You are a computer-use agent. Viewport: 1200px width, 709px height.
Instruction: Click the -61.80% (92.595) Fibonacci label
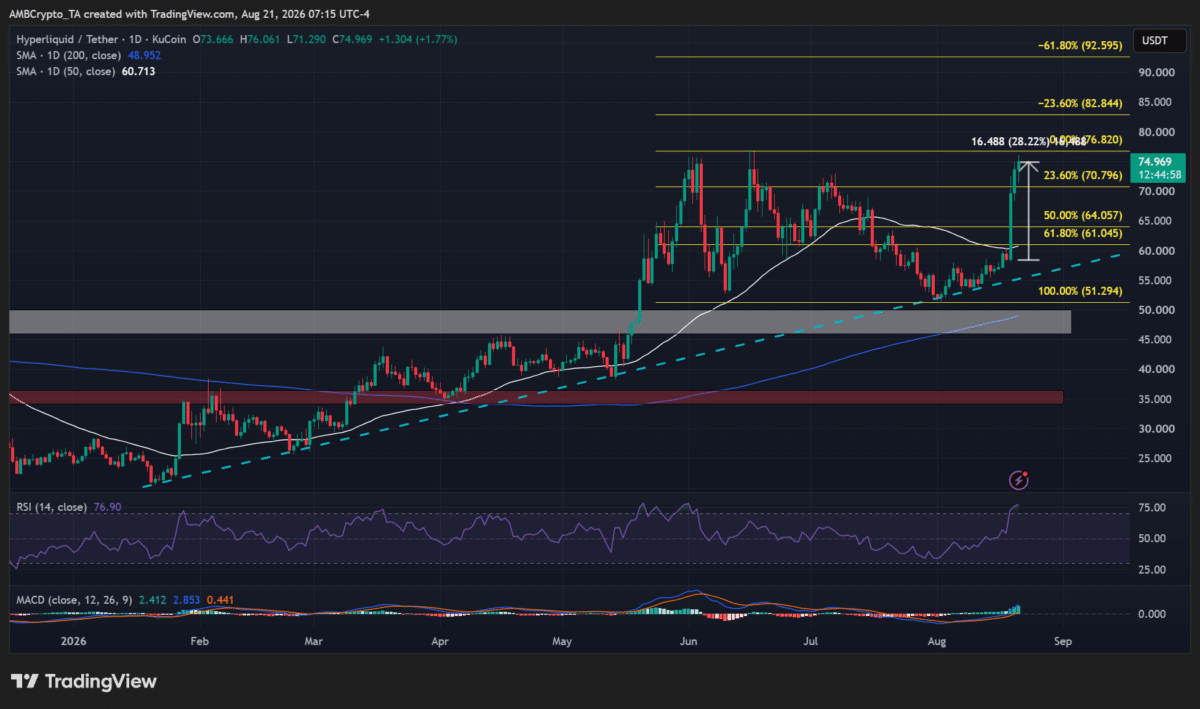click(1082, 44)
